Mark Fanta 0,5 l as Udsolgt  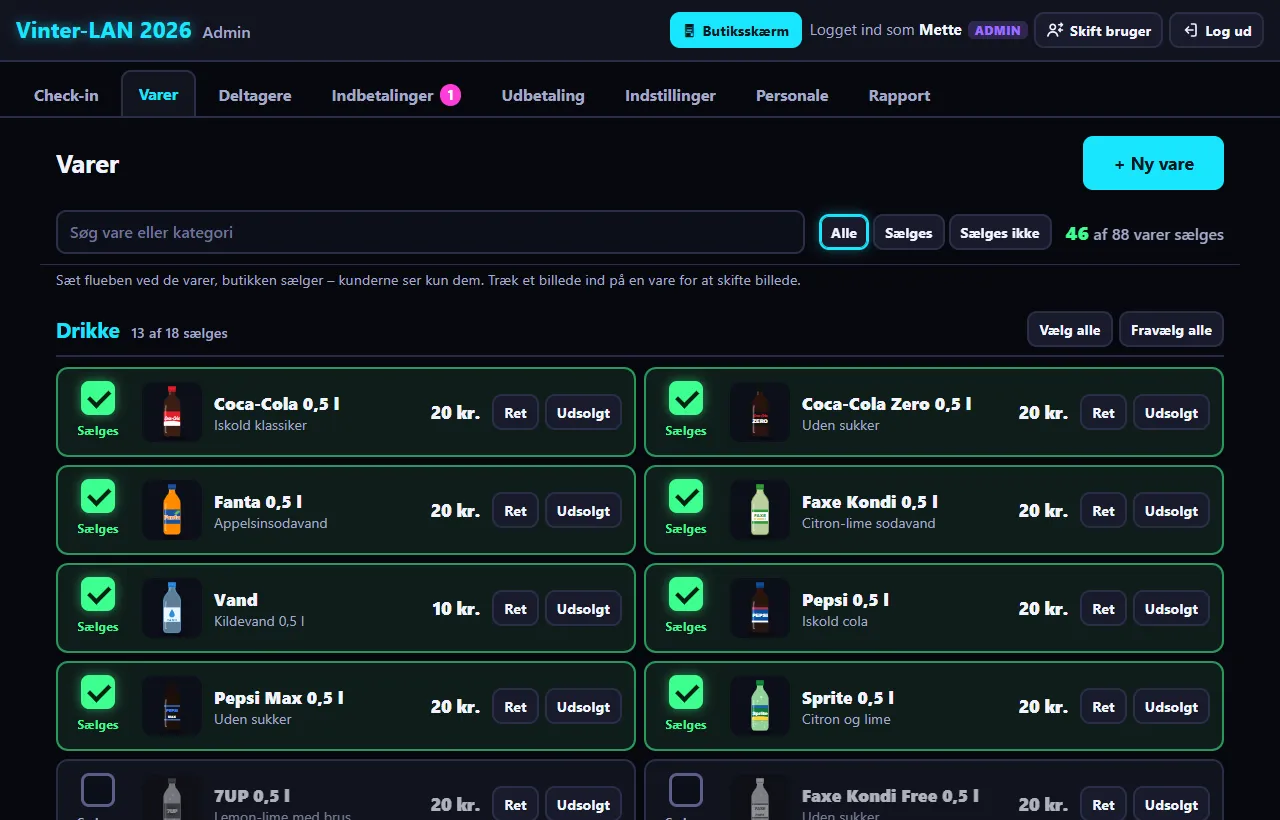[x=583, y=510]
